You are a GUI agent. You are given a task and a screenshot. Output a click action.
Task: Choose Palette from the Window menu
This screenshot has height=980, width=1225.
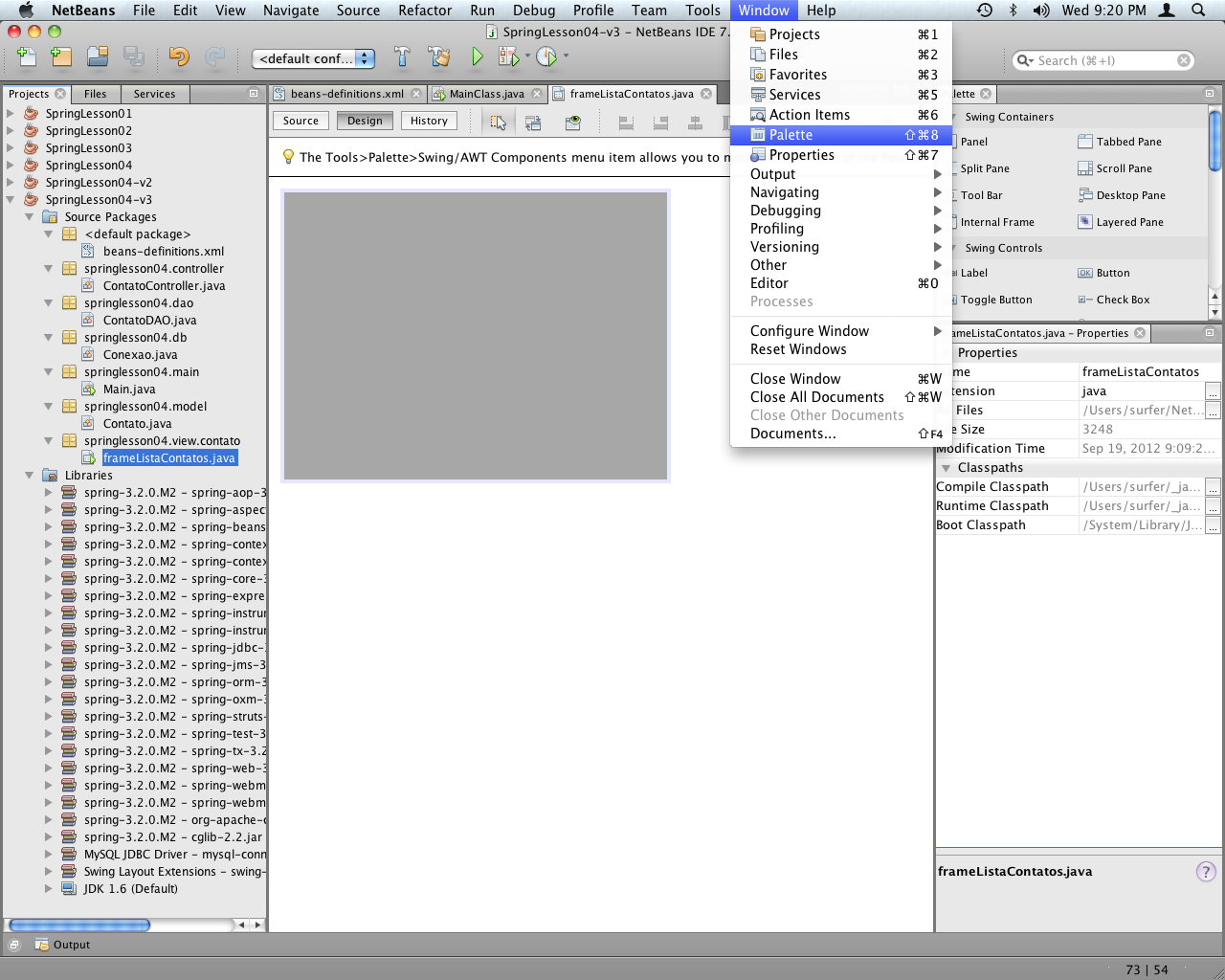[841, 135]
